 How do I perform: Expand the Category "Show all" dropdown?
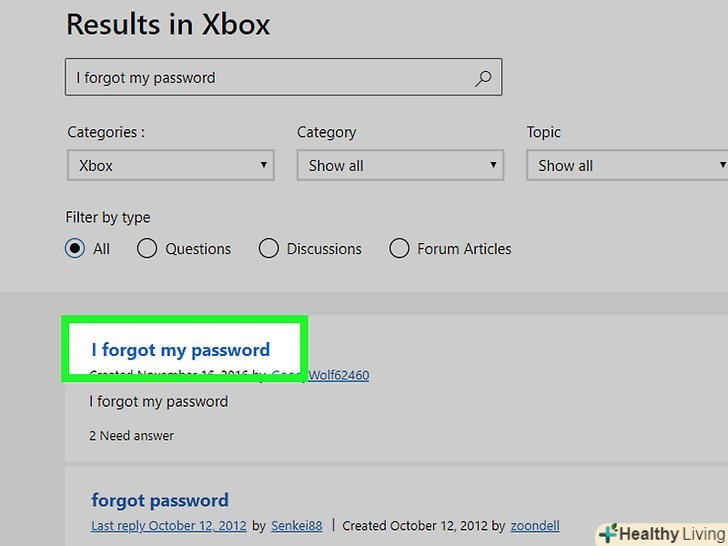(x=401, y=166)
